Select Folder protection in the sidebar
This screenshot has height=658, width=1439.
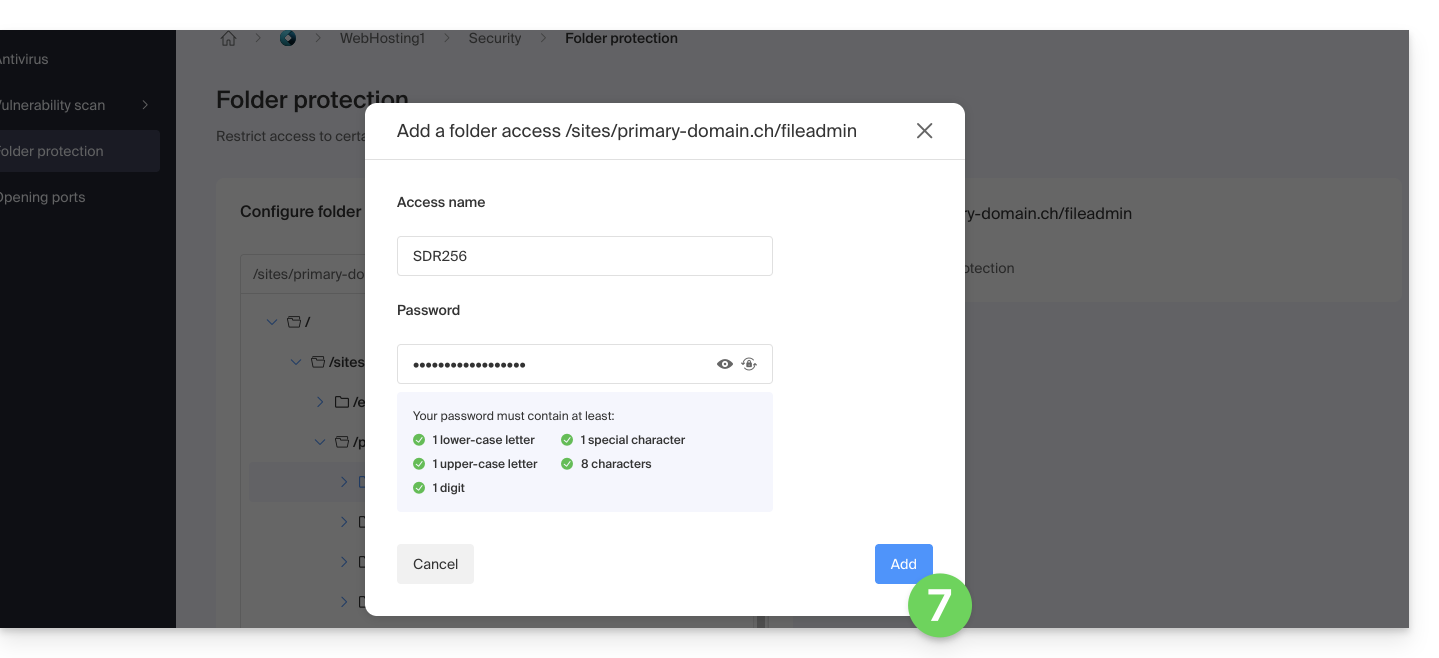(50, 151)
